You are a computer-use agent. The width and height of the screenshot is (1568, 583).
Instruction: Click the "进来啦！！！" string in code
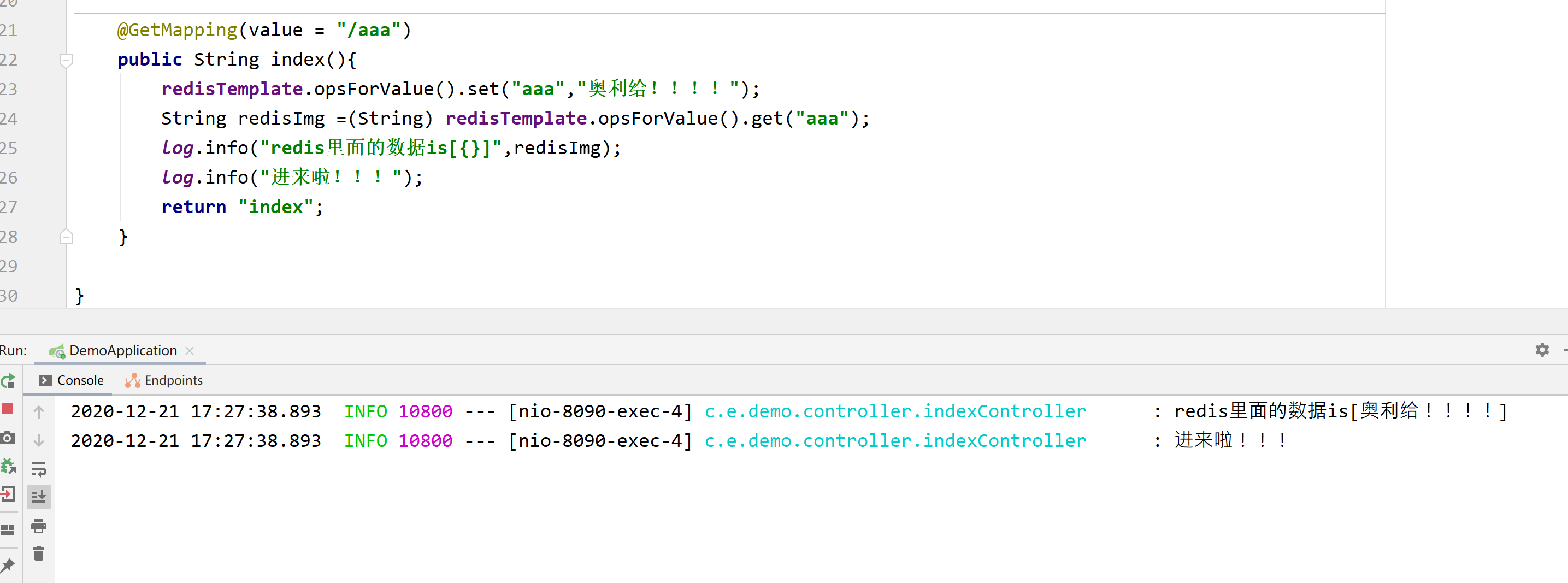pos(331,177)
